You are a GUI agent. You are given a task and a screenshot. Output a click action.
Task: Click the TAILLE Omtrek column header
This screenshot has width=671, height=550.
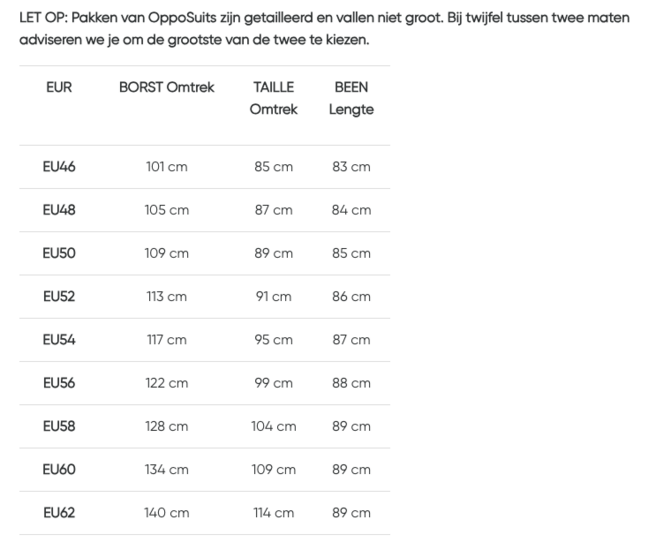pyautogui.click(x=273, y=98)
